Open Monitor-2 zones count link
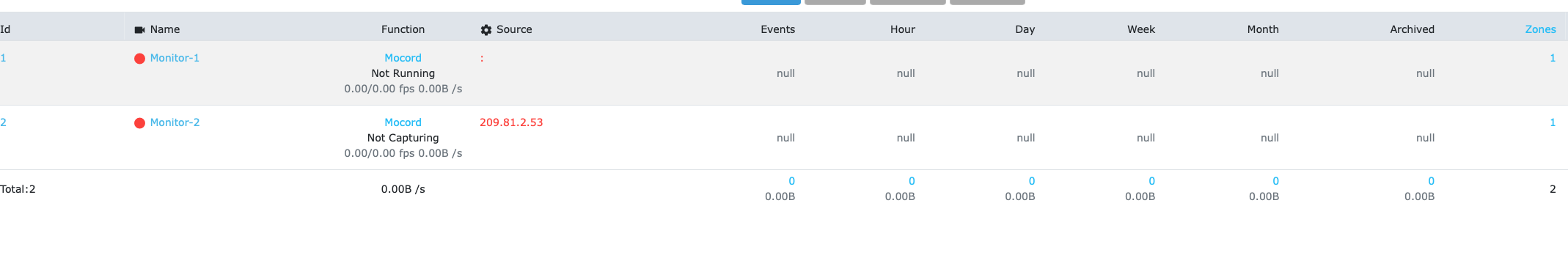Screen dimensions: 1568x280 (x=1553, y=122)
